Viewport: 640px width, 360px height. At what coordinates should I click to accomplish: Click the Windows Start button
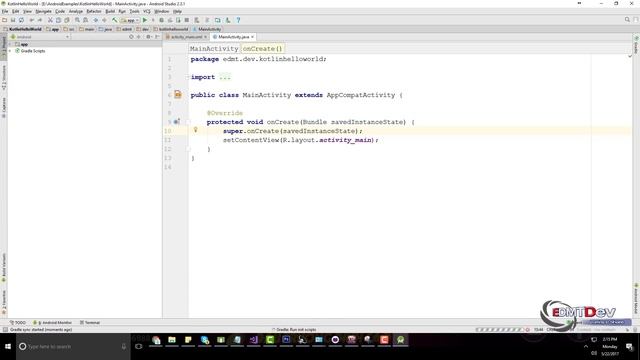[x=8, y=347]
